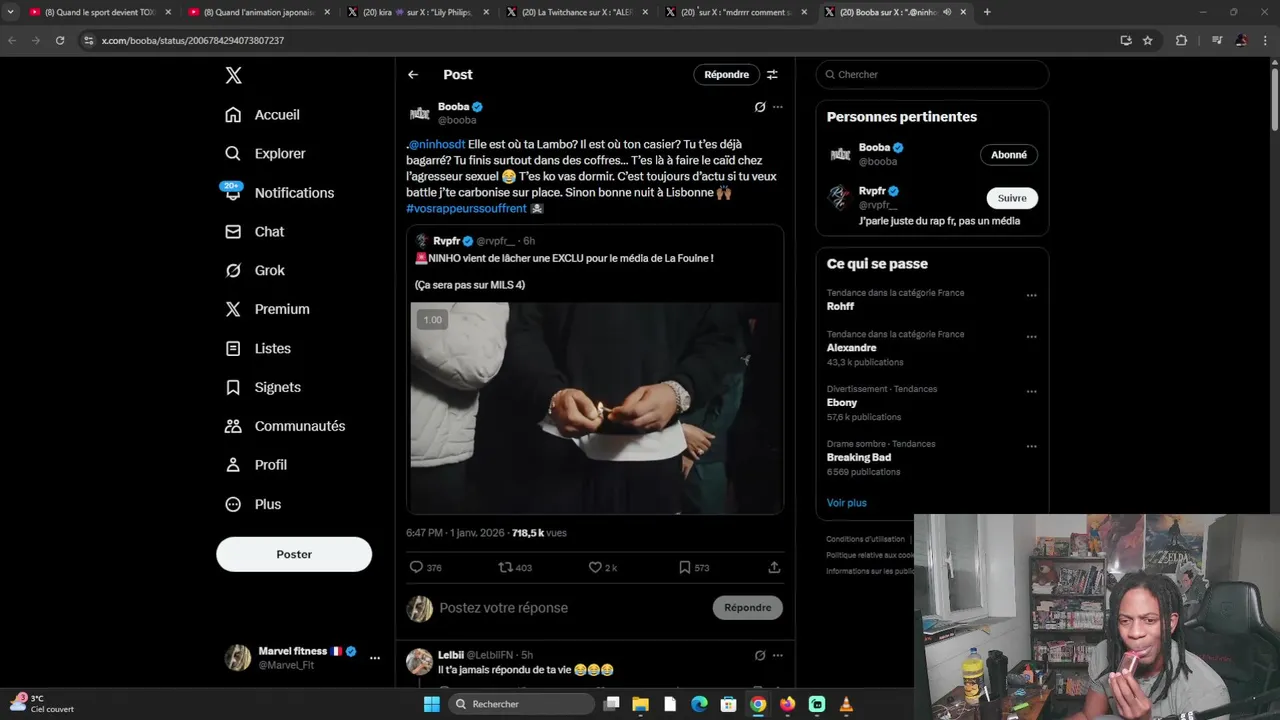Click Grok icon on Lelbil's reply
This screenshot has height=720, width=1280.
click(760, 656)
